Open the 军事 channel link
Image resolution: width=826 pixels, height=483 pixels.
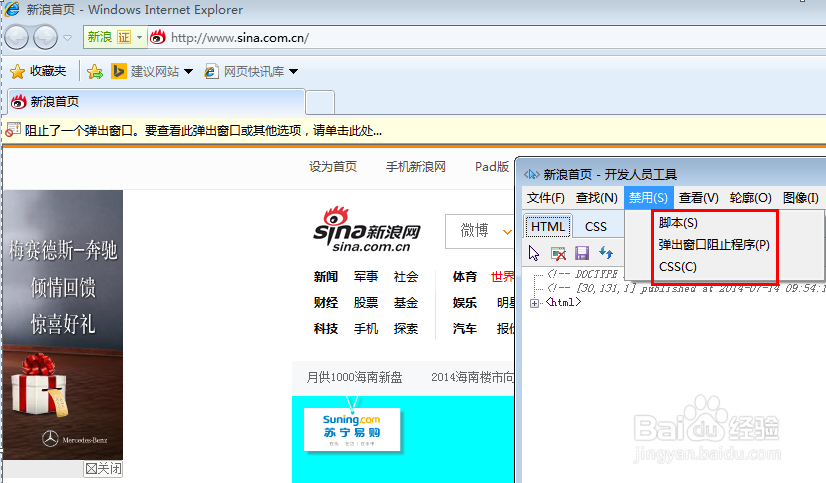(366, 277)
